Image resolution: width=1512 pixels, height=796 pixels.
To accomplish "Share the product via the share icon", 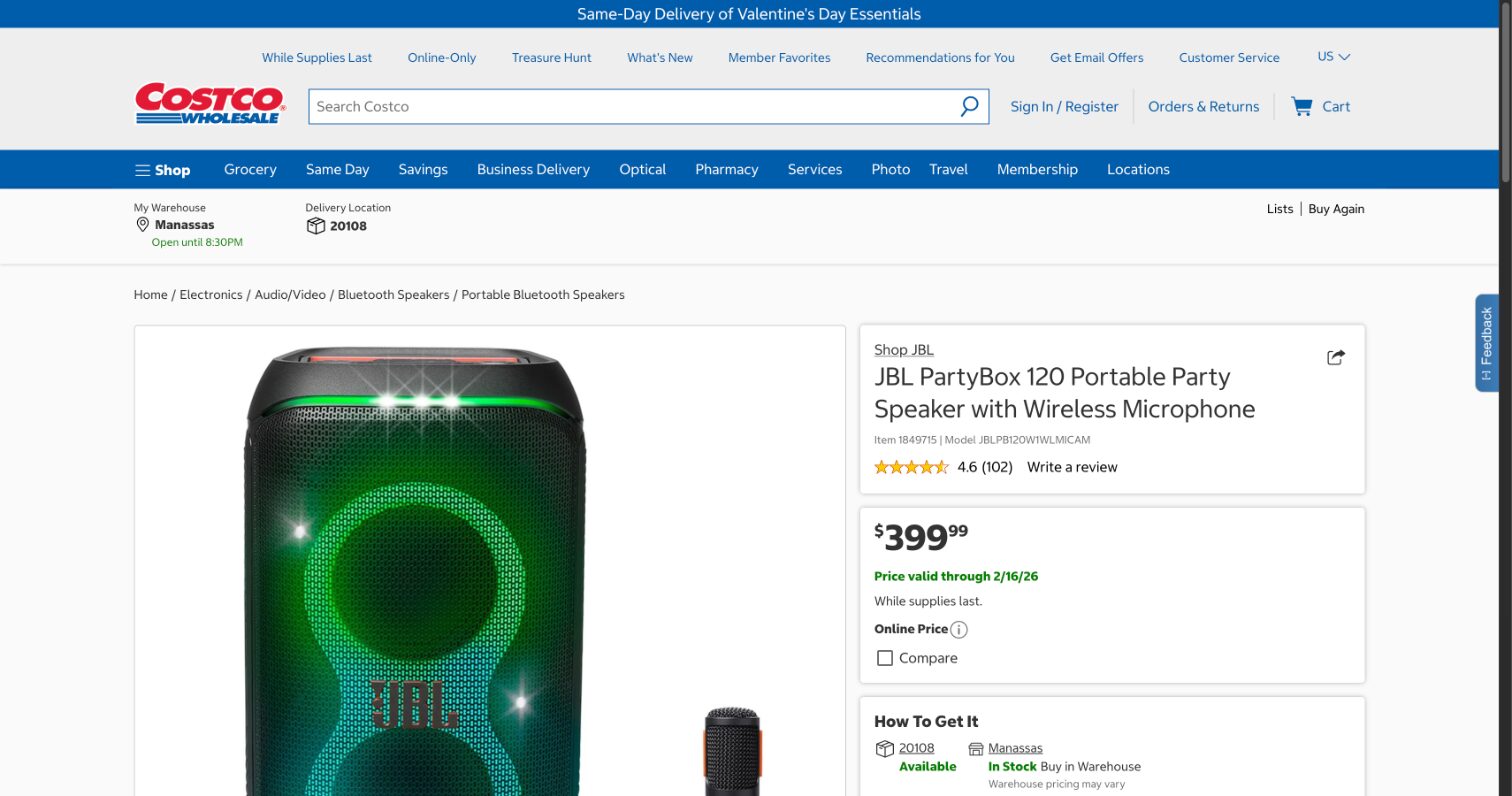I will click(1335, 356).
